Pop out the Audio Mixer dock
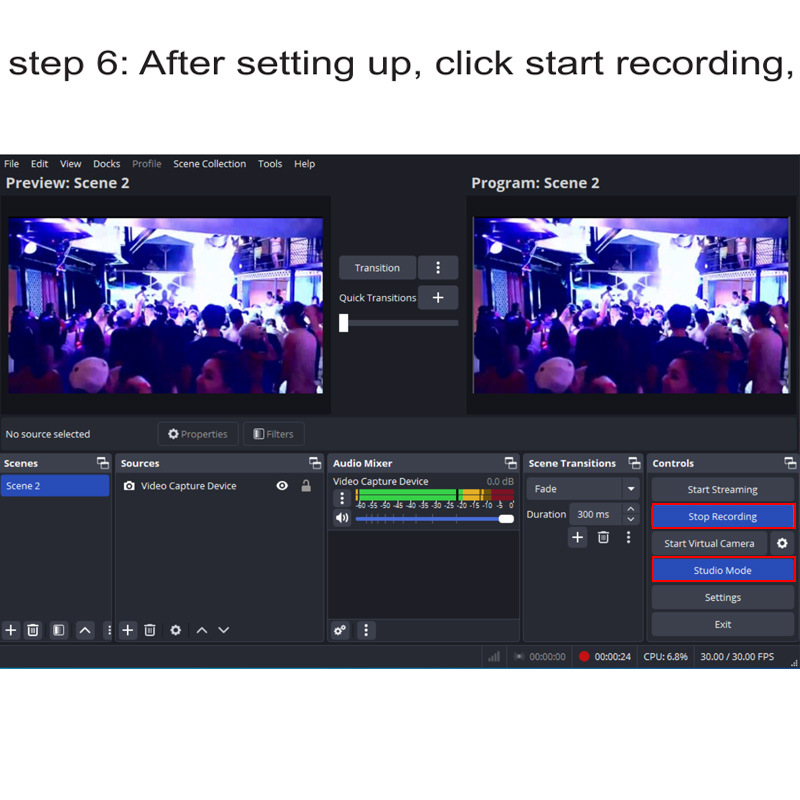 (511, 463)
